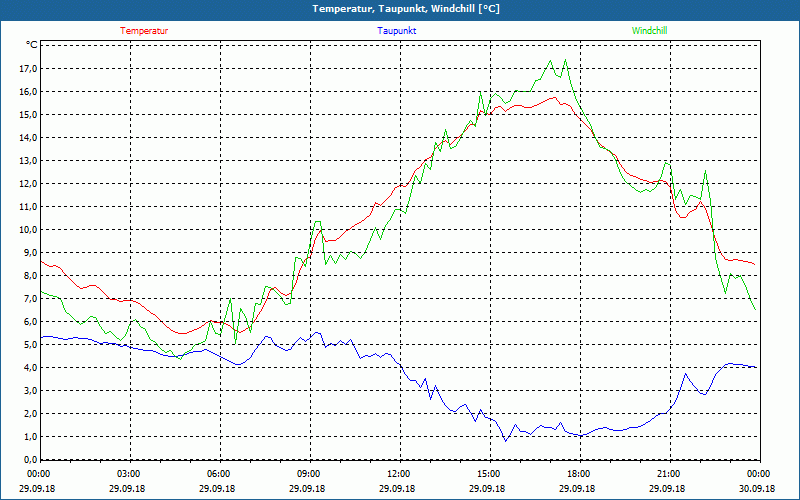The width and height of the screenshot is (800, 500).
Task: Click the 1,0 y-axis value
Action: click(x=31, y=436)
